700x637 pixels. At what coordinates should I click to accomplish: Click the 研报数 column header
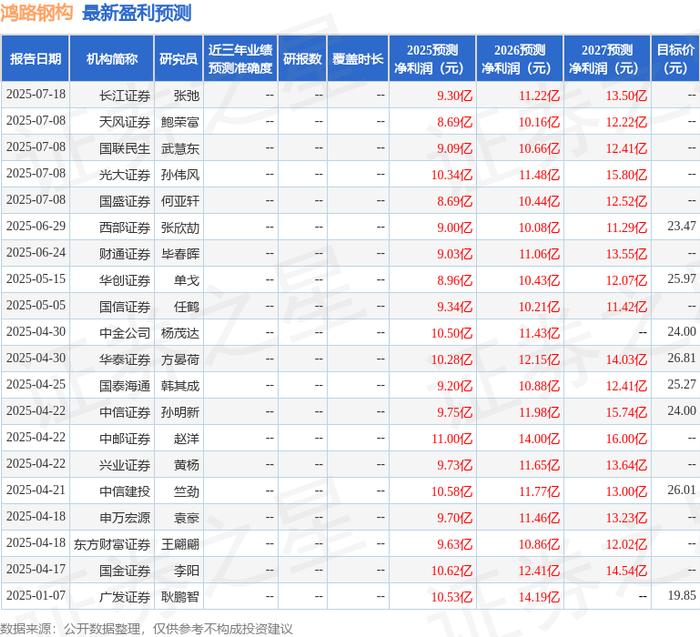[x=302, y=58]
